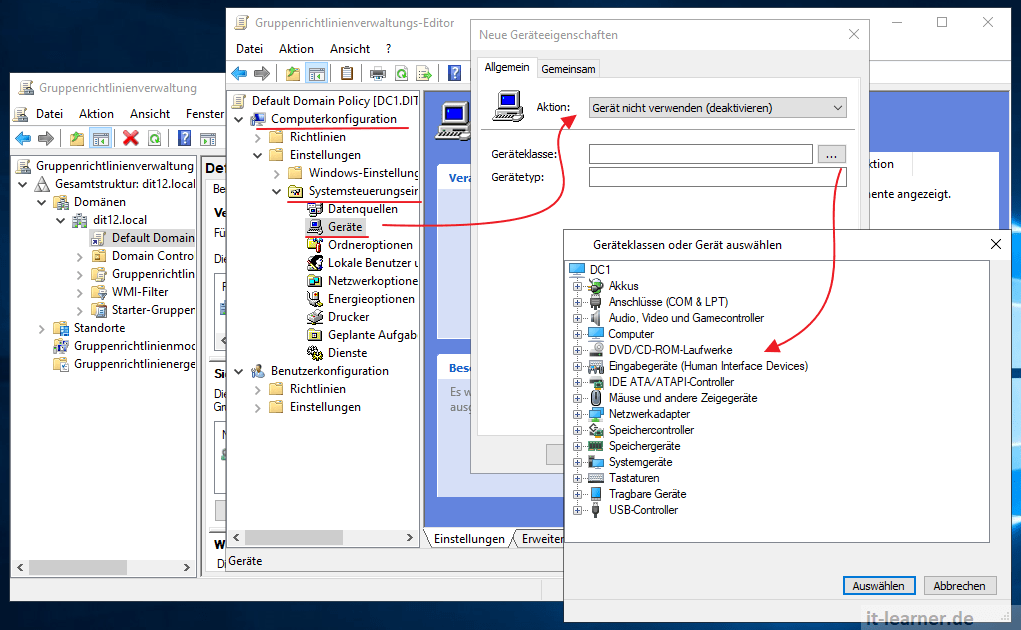Select Netzwerkadapter device class
The image size is (1021, 630).
coord(649,414)
